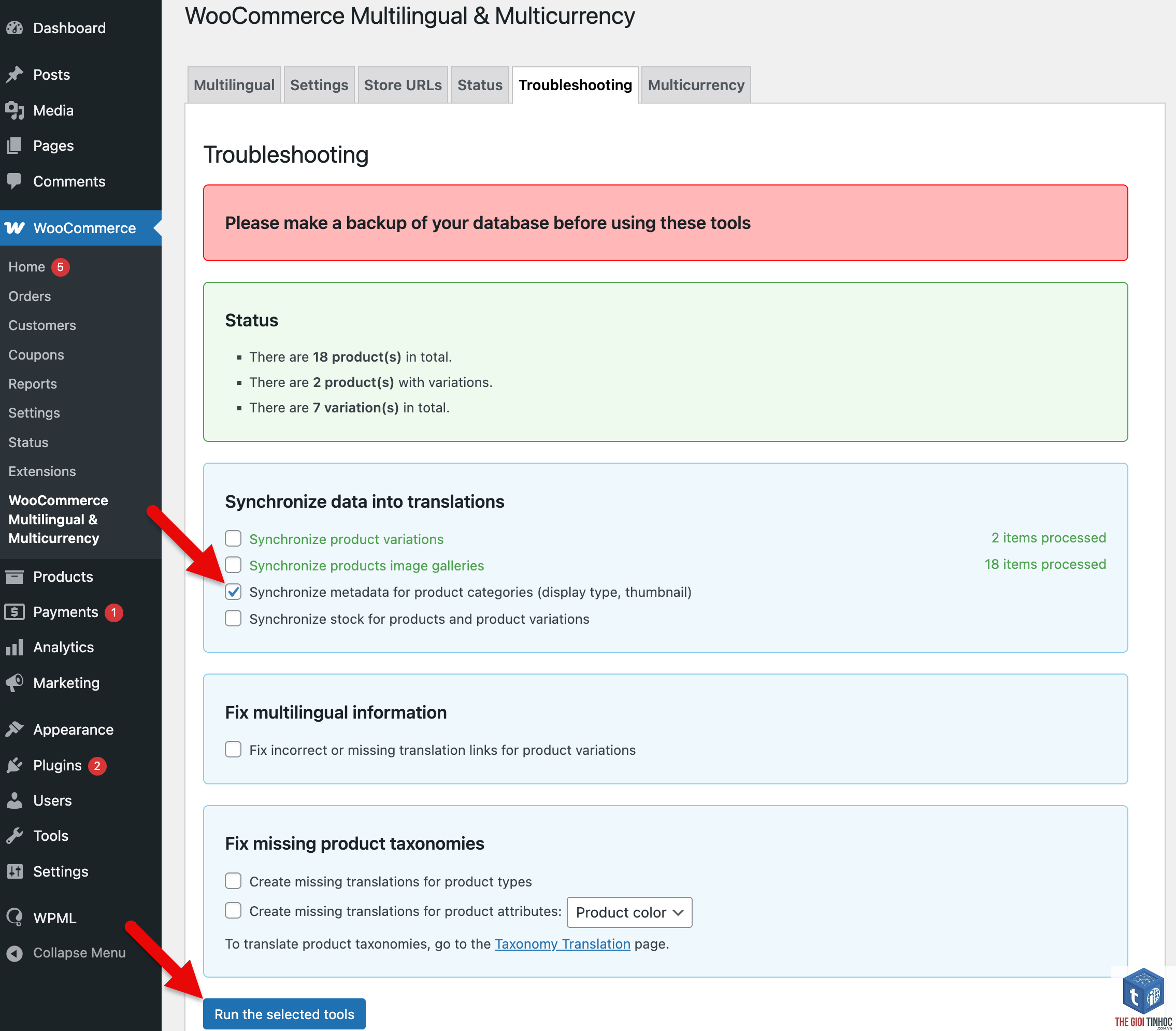Image resolution: width=1176 pixels, height=1031 pixels.
Task: Check Fix incorrect or missing translation links
Action: (x=233, y=749)
